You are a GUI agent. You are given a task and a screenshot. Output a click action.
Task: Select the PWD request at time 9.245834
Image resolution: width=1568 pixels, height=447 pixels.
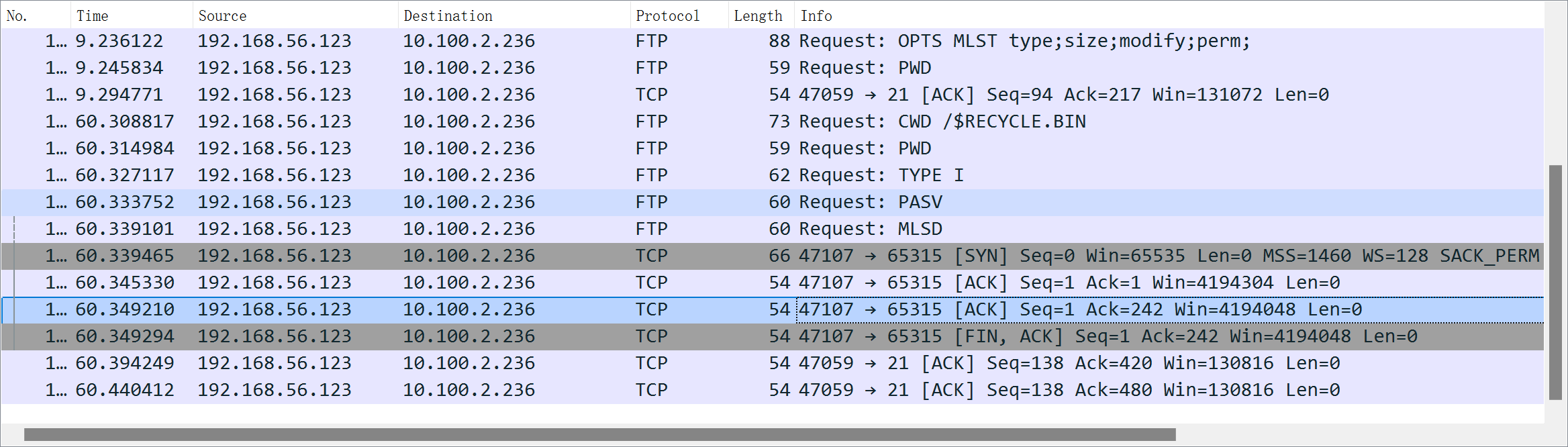point(865,68)
